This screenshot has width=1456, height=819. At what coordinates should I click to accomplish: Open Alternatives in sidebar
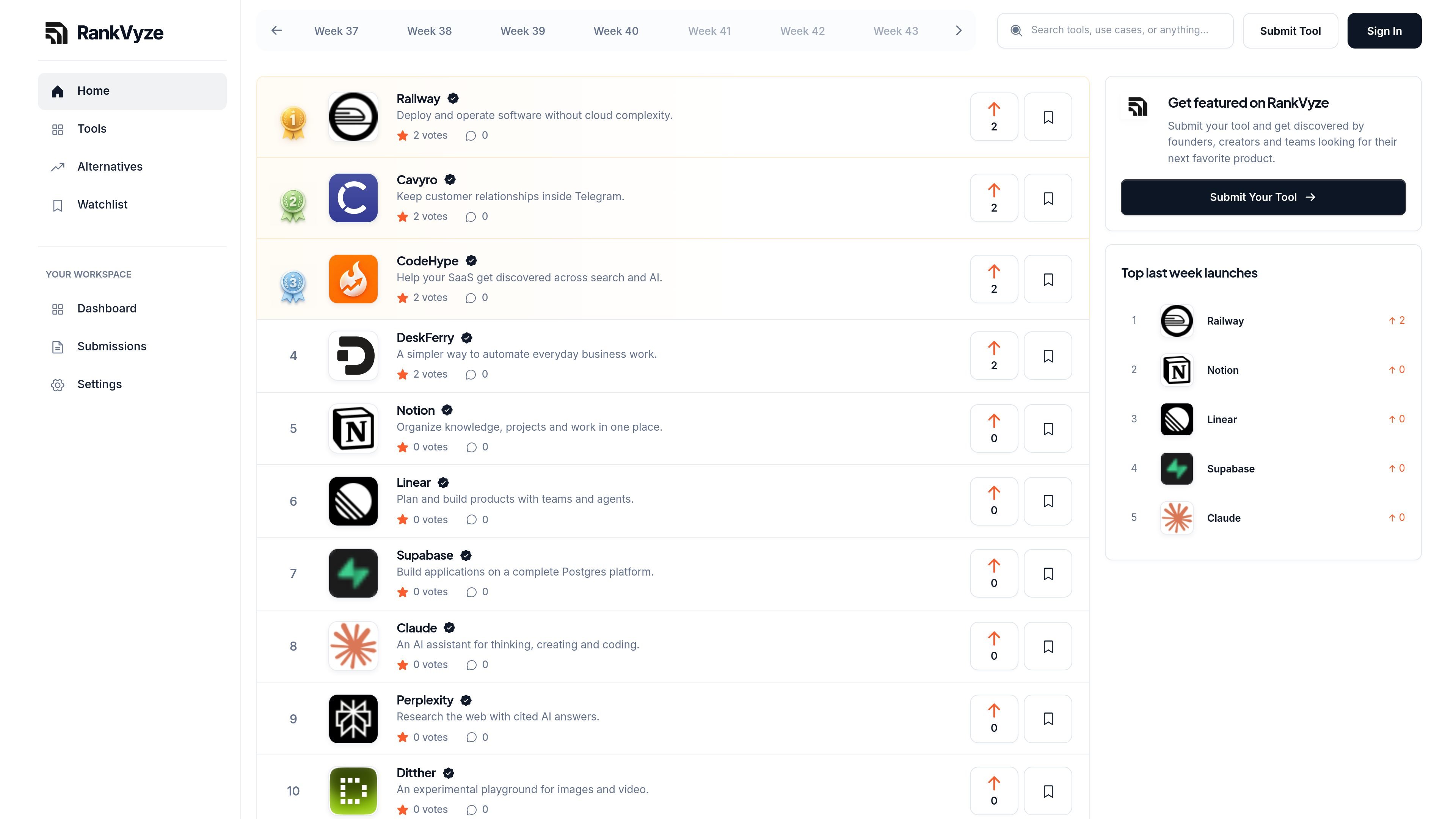coord(132,167)
